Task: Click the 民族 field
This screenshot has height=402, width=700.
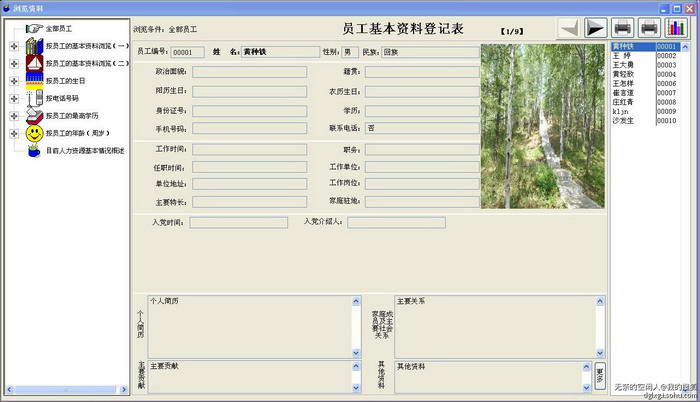Action: click(x=430, y=52)
